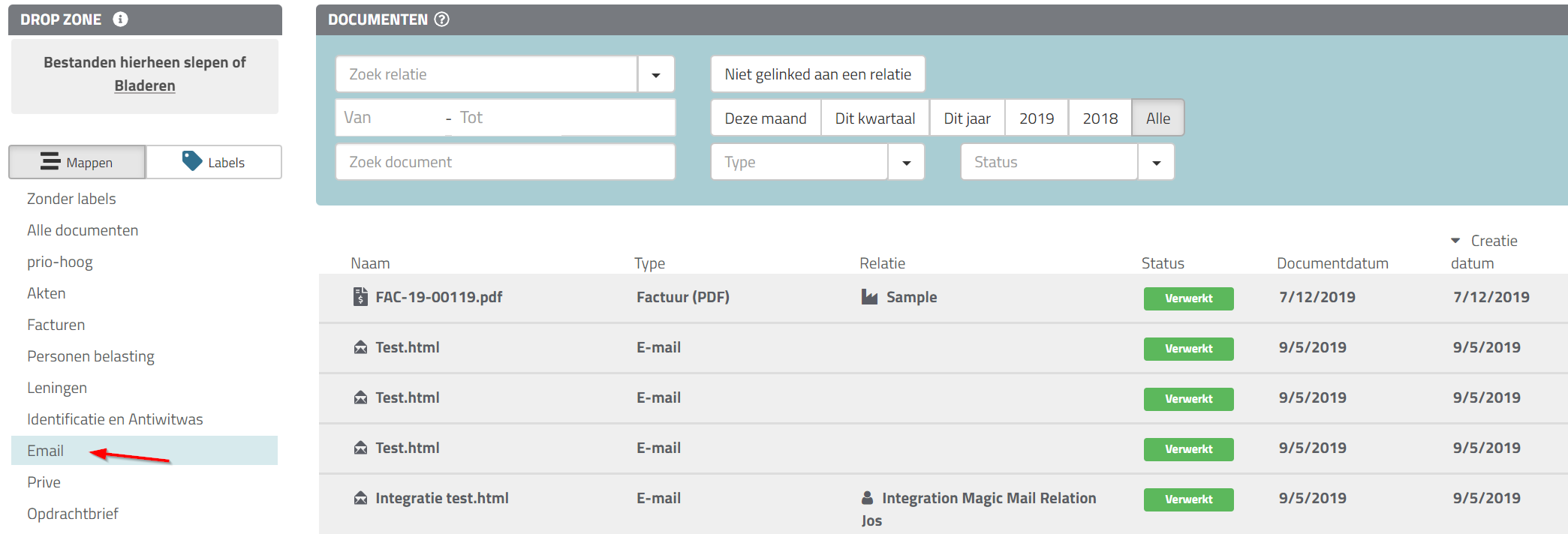
Task: Select the 'Alle' period filter
Action: [x=1158, y=118]
